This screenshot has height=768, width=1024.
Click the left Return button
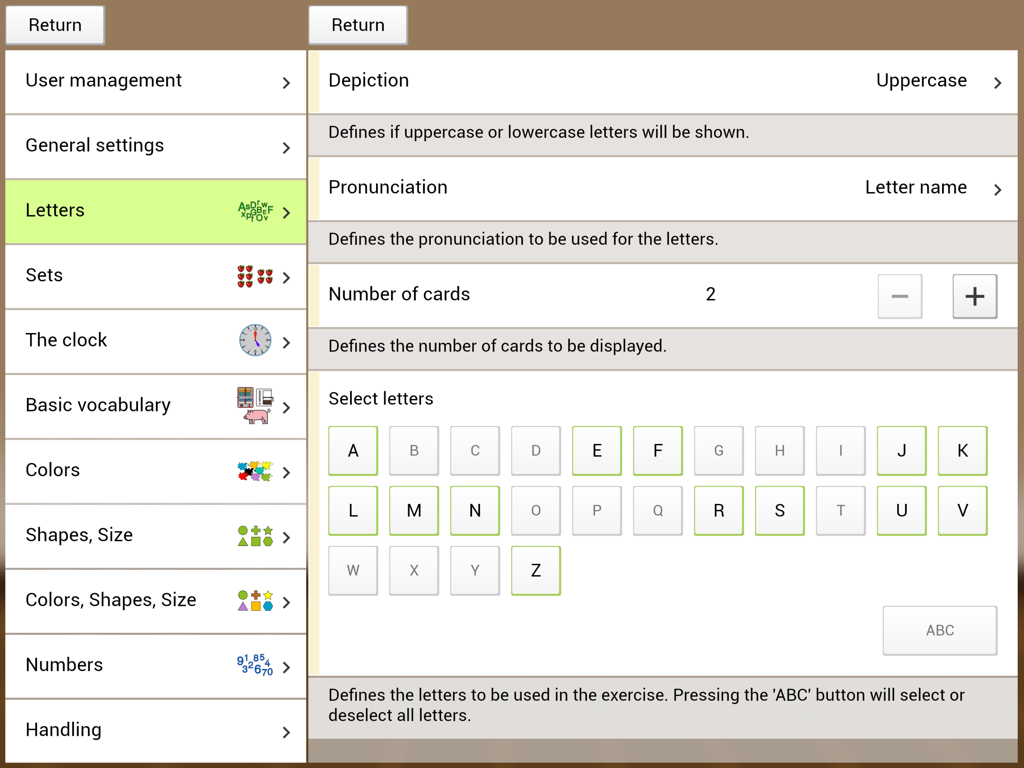[x=54, y=24]
